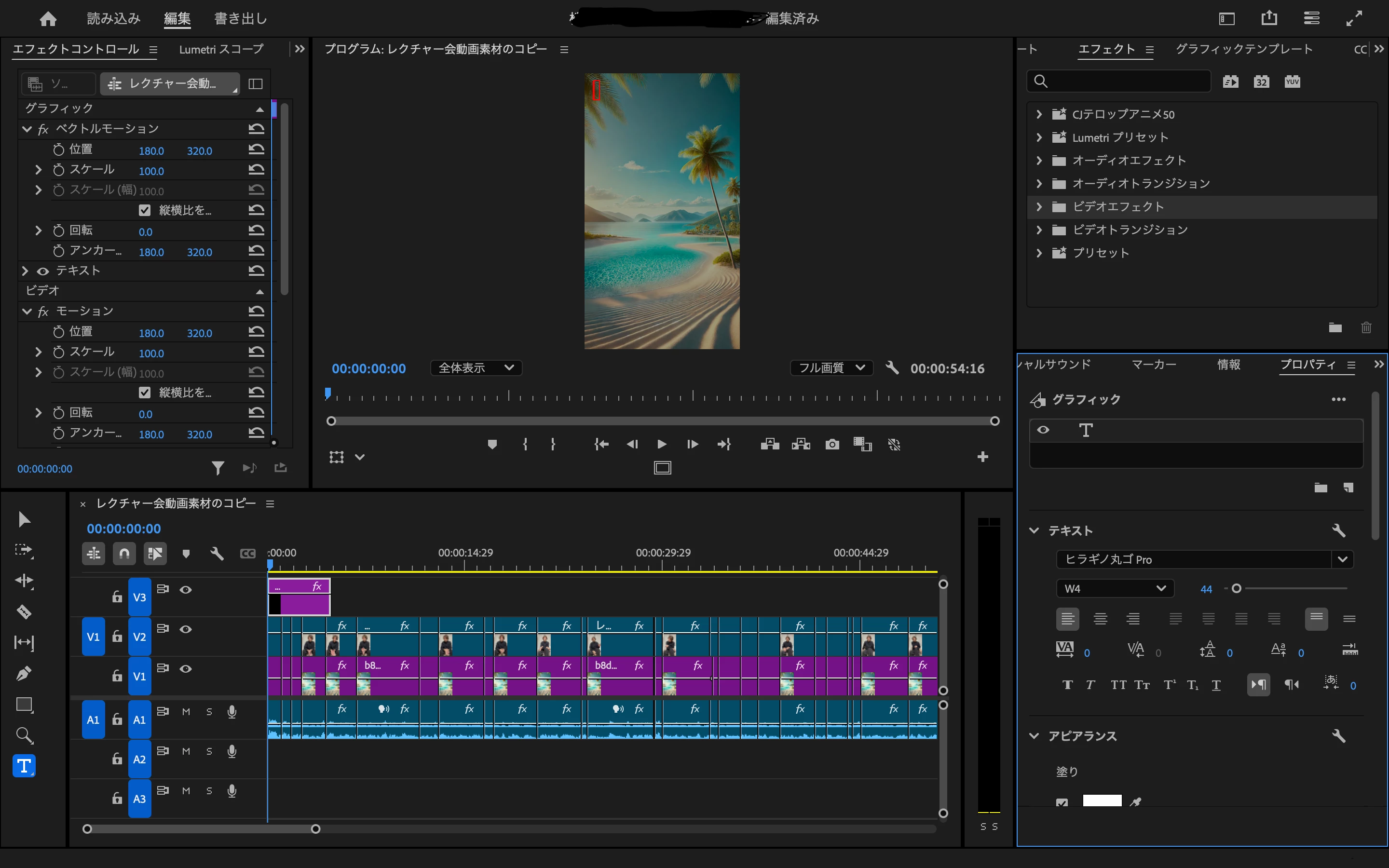The image size is (1389, 868).
Task: Select the Track Select Forward tool
Action: click(24, 550)
